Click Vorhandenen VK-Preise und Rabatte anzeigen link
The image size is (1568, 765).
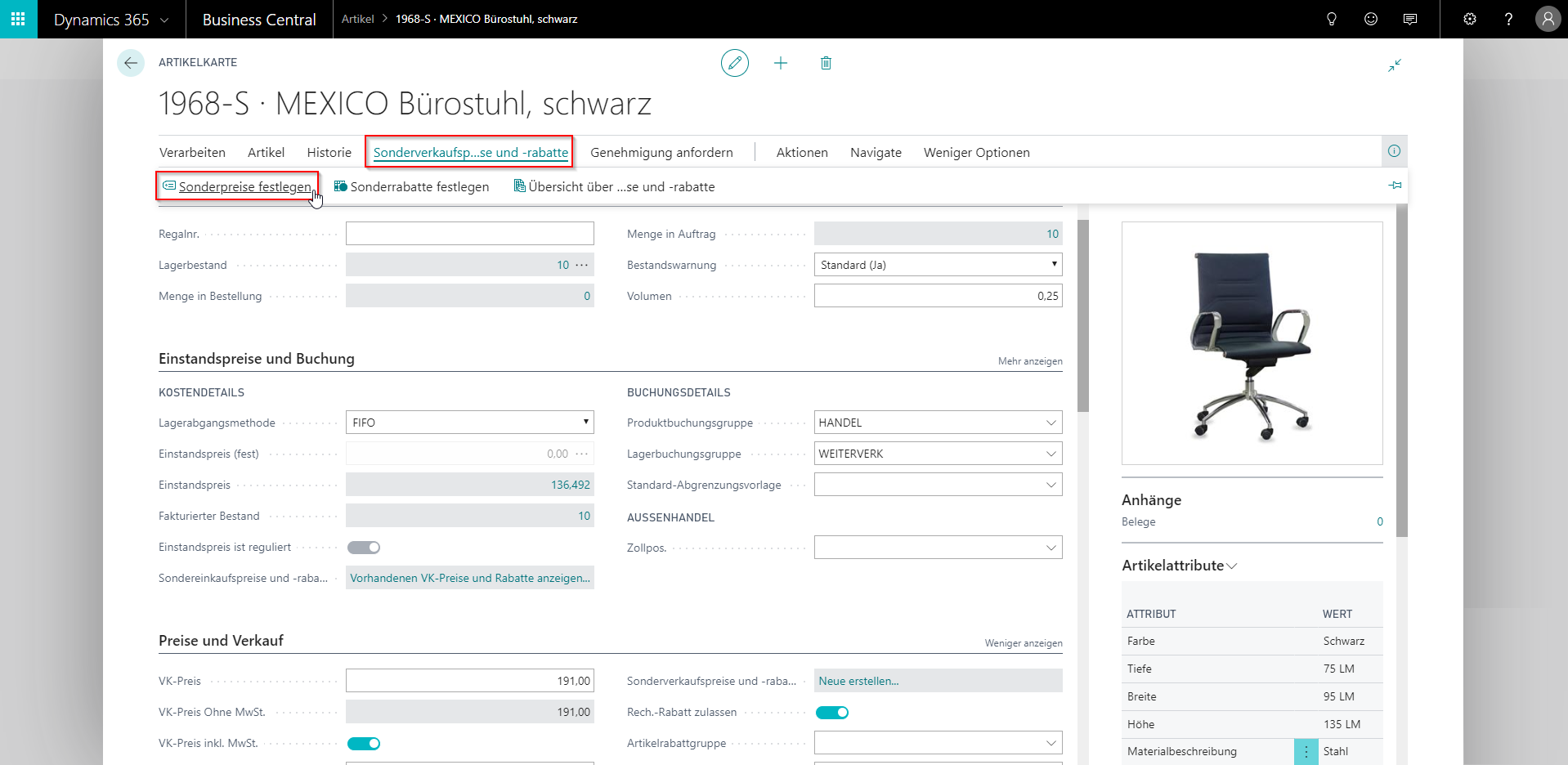point(470,578)
